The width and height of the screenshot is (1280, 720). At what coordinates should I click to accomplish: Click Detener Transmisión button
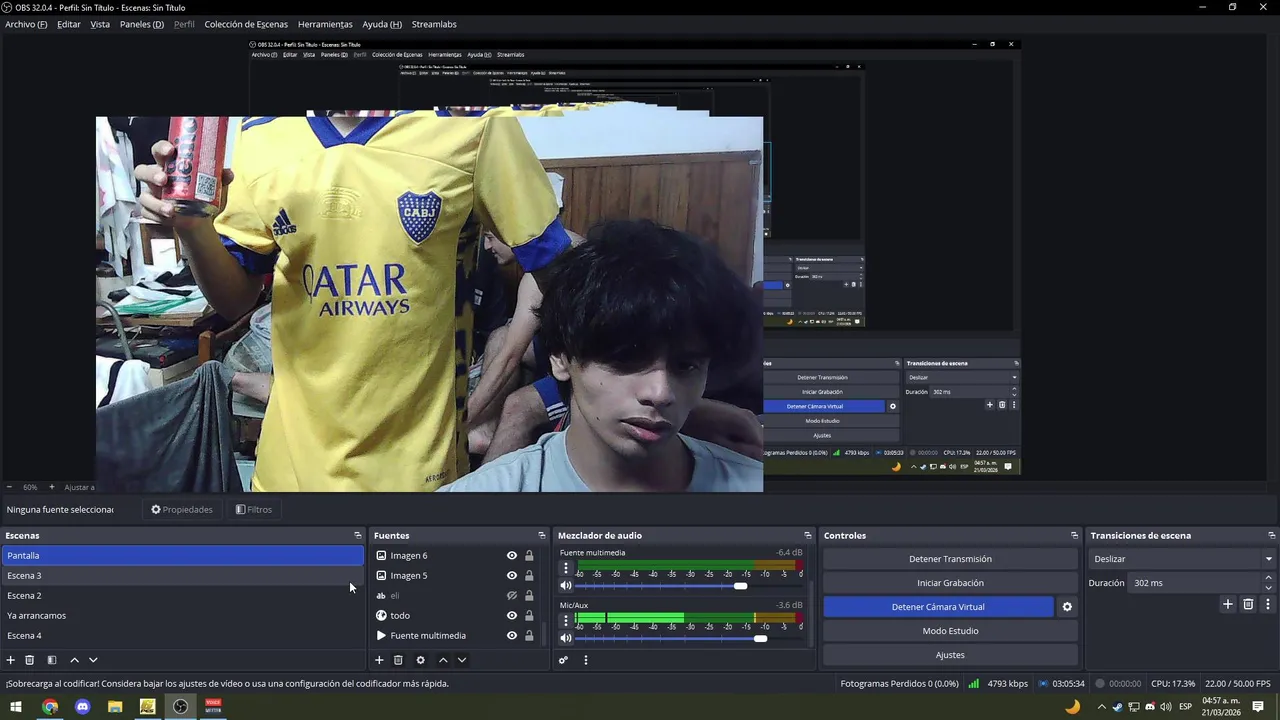(950, 559)
